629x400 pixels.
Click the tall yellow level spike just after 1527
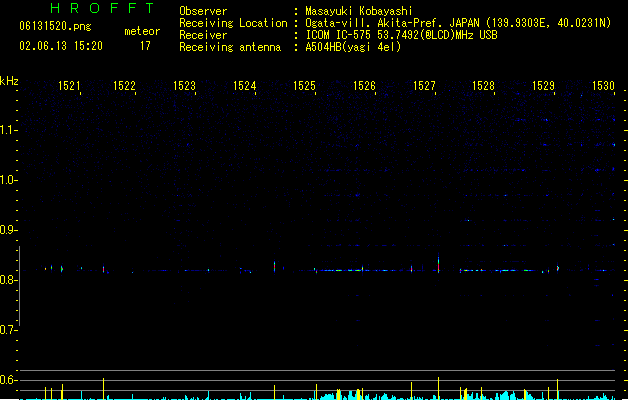coord(438,388)
